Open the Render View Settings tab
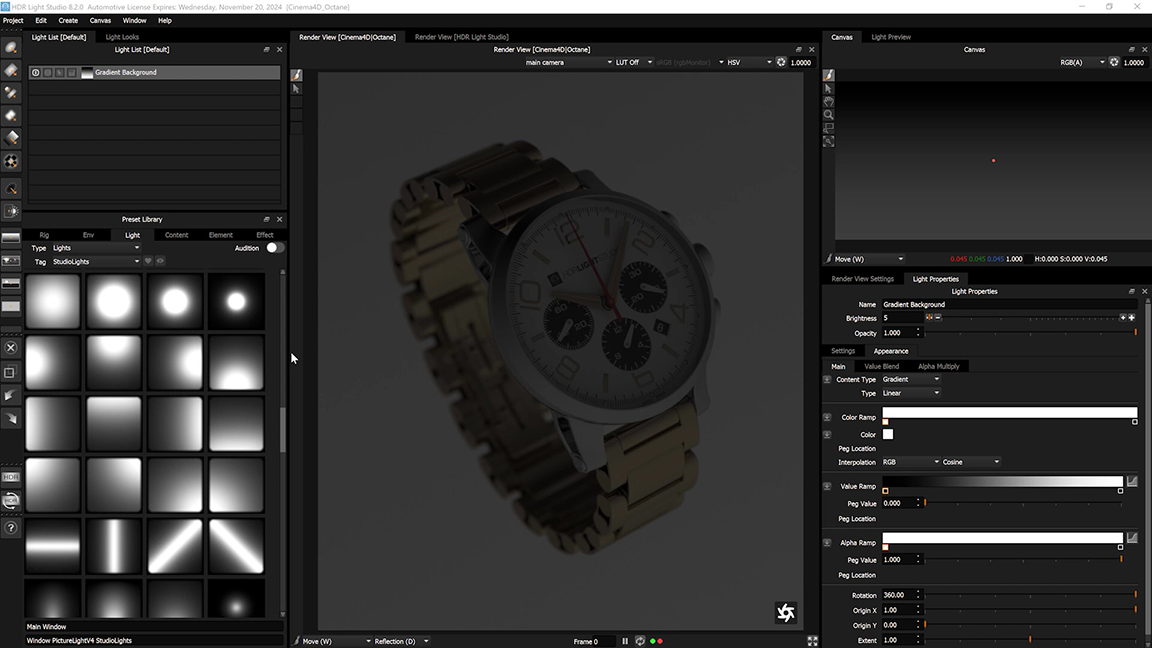Image resolution: width=1152 pixels, height=648 pixels. (x=862, y=279)
